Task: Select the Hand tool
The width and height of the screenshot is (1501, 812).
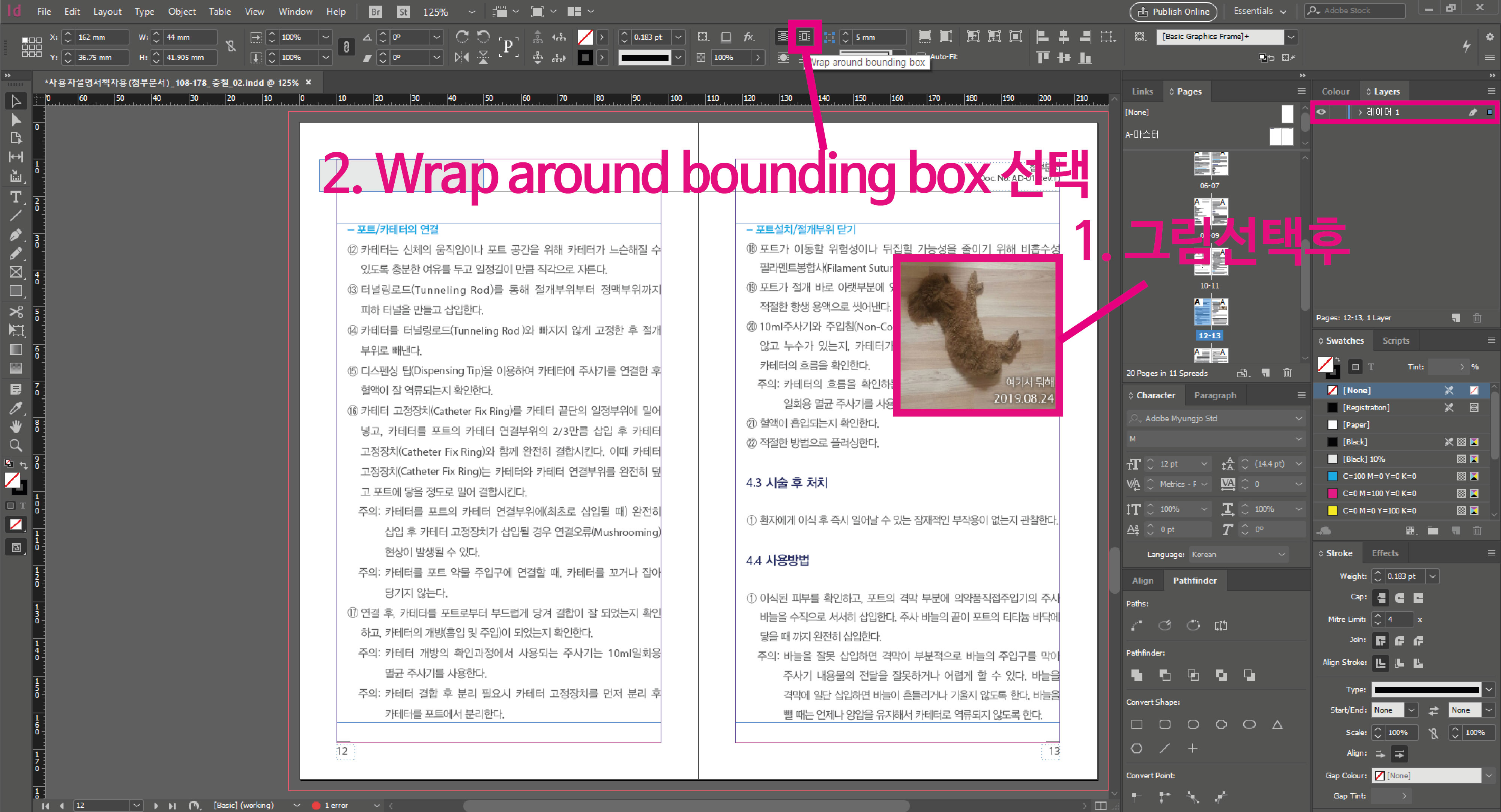Action: pos(16,426)
